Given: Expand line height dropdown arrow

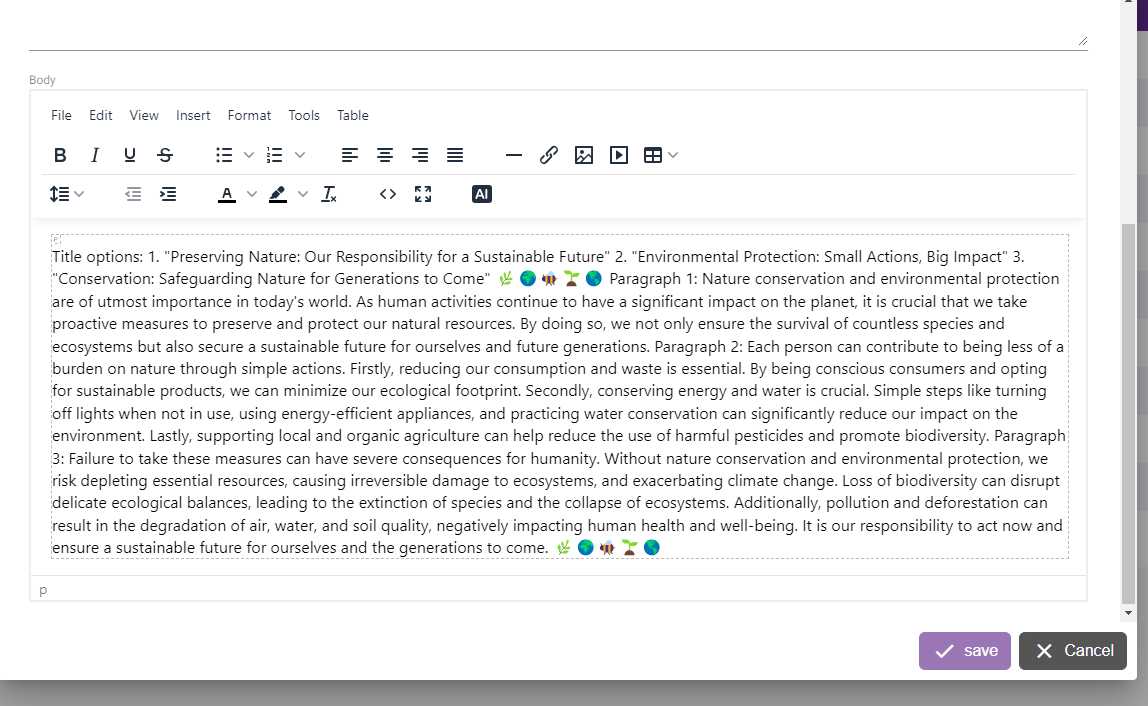Looking at the screenshot, I should 79,194.
